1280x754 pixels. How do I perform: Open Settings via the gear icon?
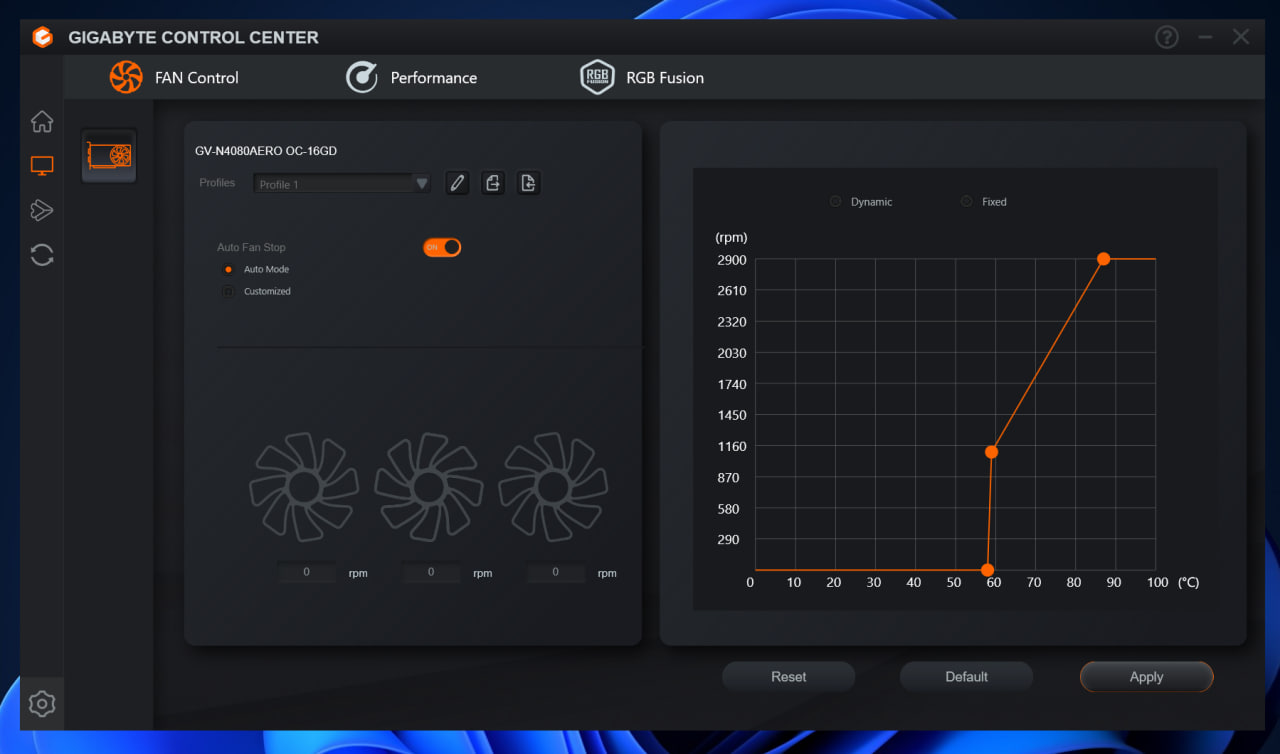point(42,704)
